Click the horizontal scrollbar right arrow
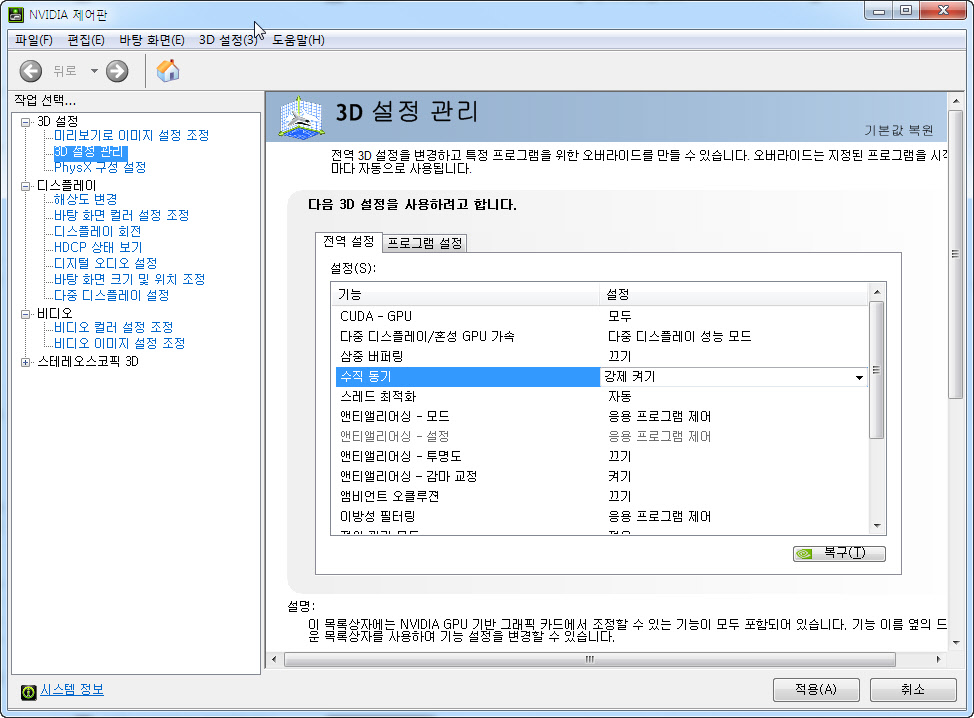Image resolution: width=974 pixels, height=718 pixels. pyautogui.click(x=938, y=660)
